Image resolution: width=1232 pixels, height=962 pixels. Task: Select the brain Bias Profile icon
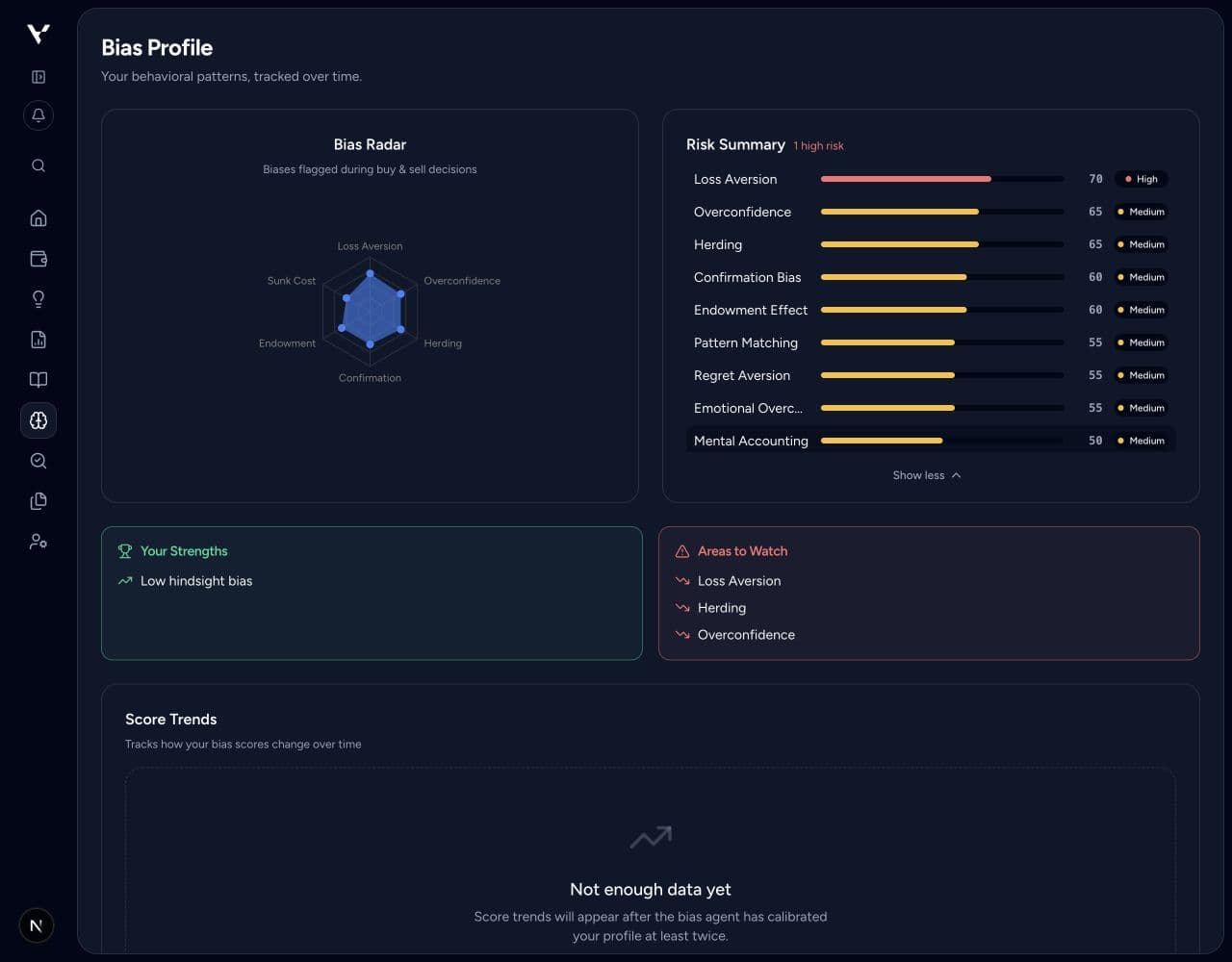tap(38, 420)
